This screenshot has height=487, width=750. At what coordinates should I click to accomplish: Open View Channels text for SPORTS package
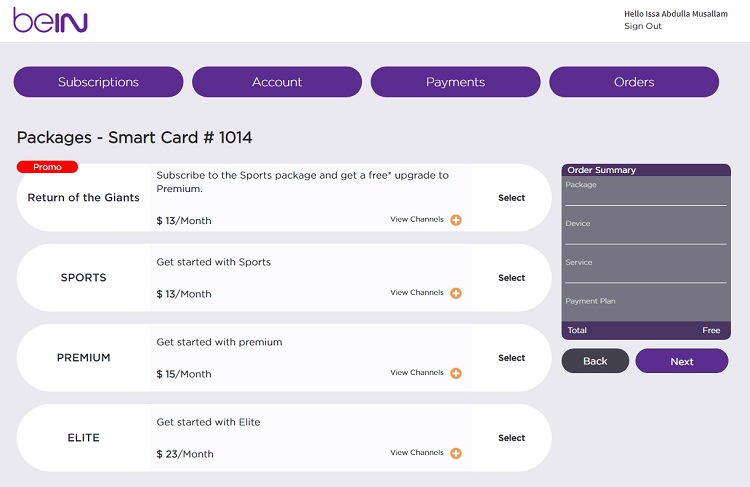(x=417, y=292)
